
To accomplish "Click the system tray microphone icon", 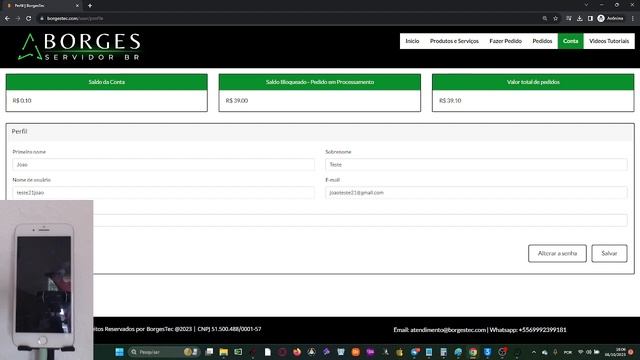I will [555, 352].
